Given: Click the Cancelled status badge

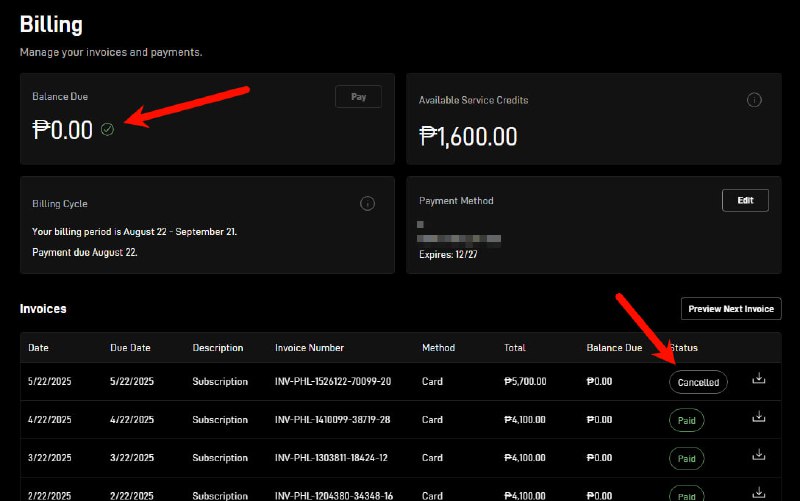Looking at the screenshot, I should point(698,382).
